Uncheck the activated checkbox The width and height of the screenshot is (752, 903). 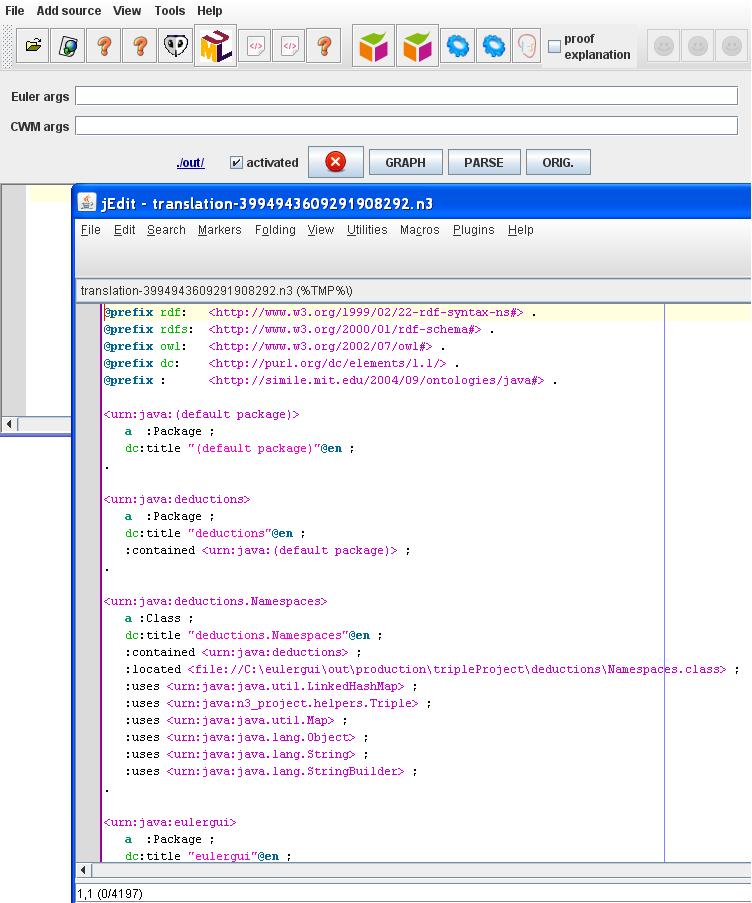pos(237,163)
